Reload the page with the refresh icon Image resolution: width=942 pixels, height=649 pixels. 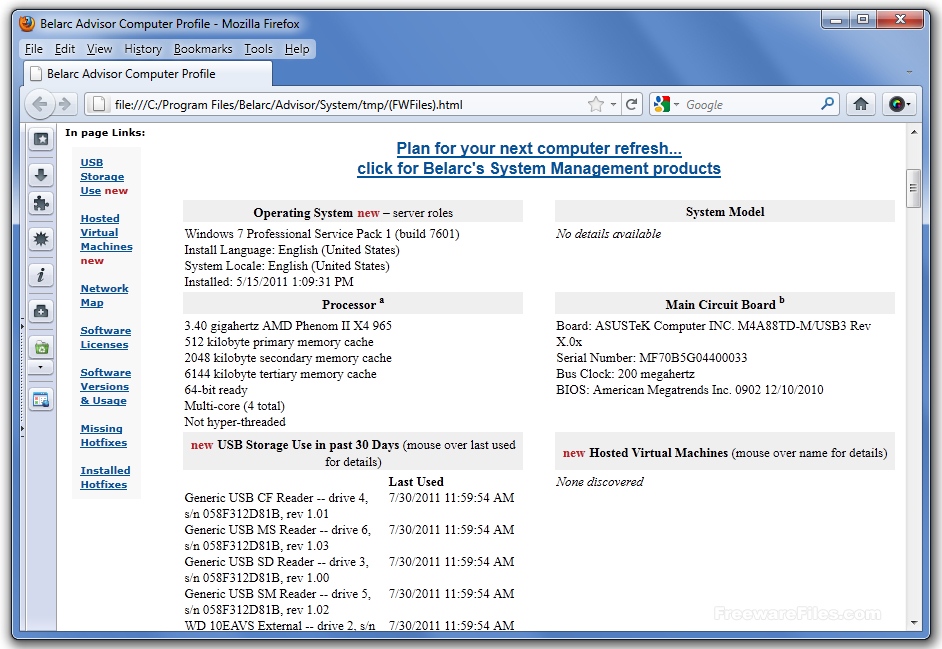click(x=631, y=105)
